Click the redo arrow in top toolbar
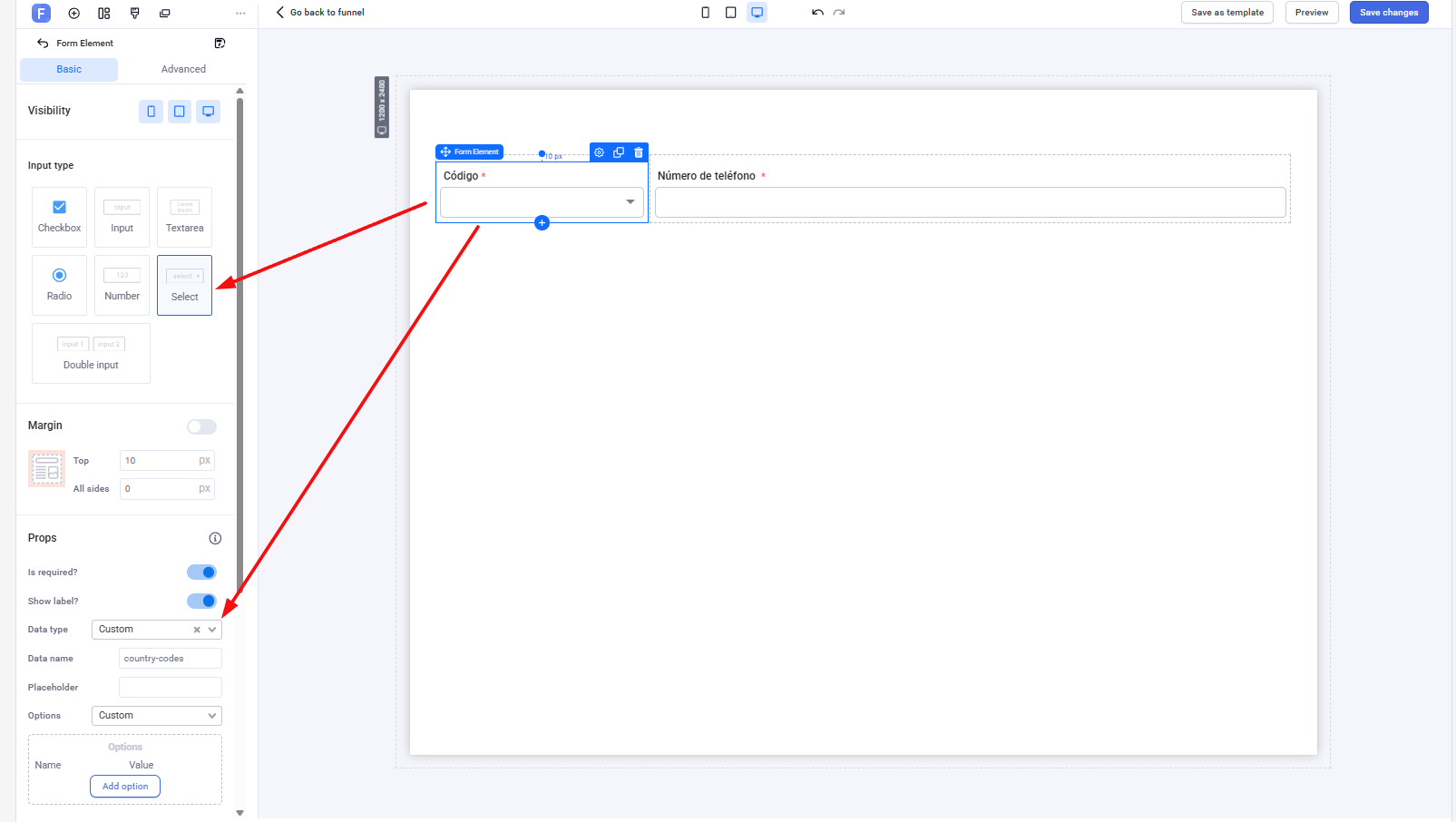This screenshot has height=822, width=1456. [839, 13]
